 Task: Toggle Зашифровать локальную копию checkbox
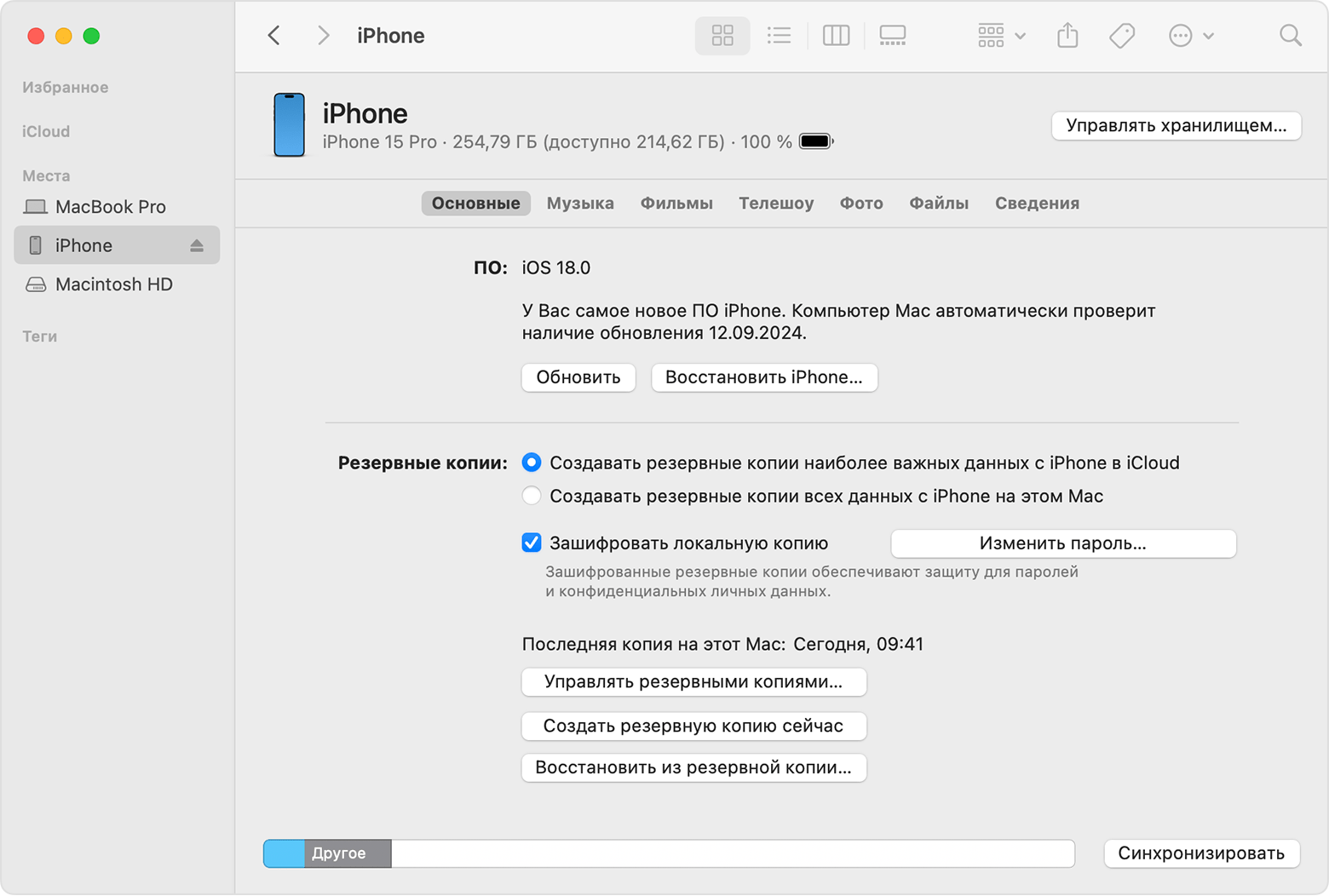tap(532, 543)
